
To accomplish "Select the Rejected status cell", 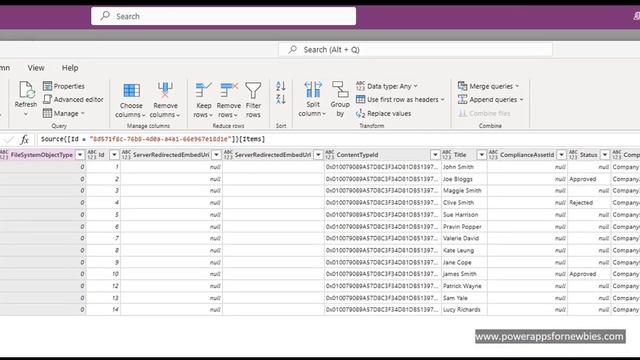I will pyautogui.click(x=589, y=202).
